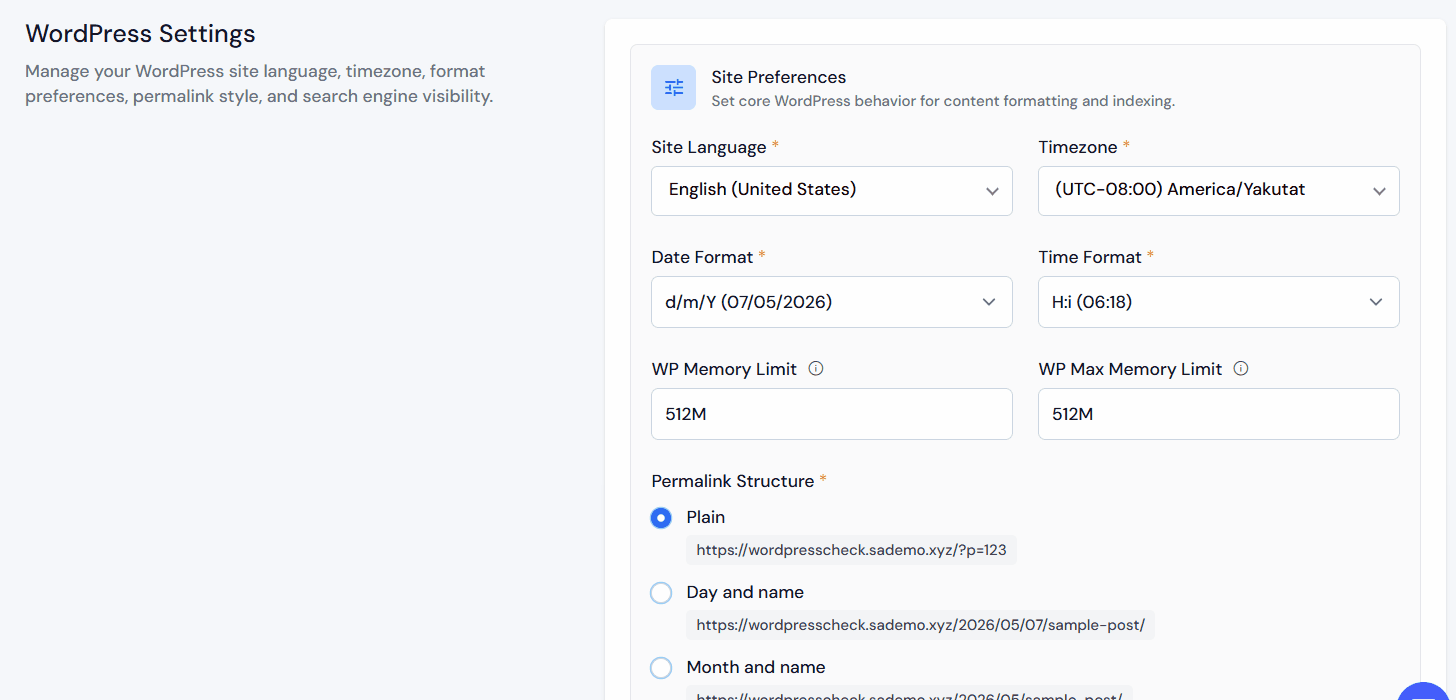
Task: Click the WP Max Memory Limit input field
Action: pos(1219,414)
